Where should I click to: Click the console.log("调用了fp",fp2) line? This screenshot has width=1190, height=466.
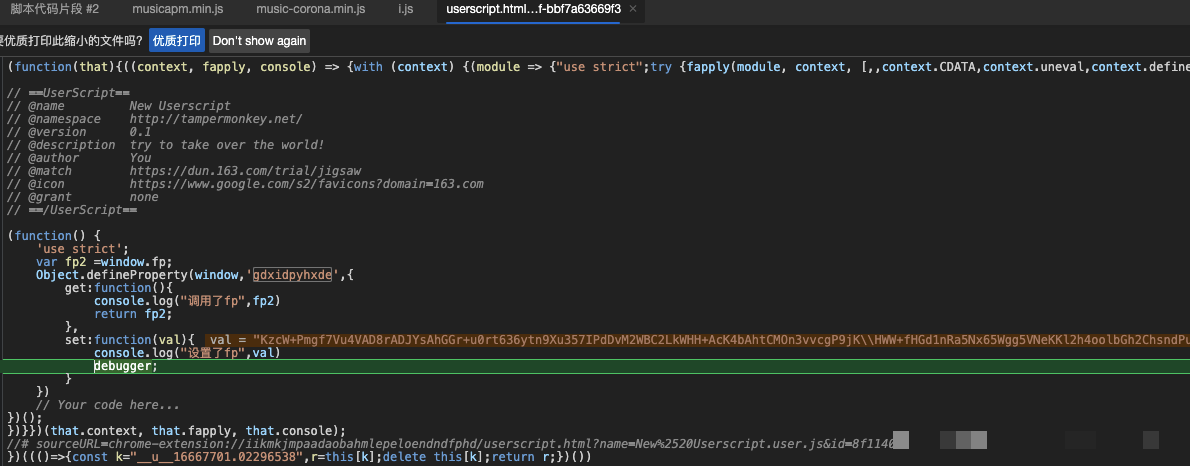point(186,301)
